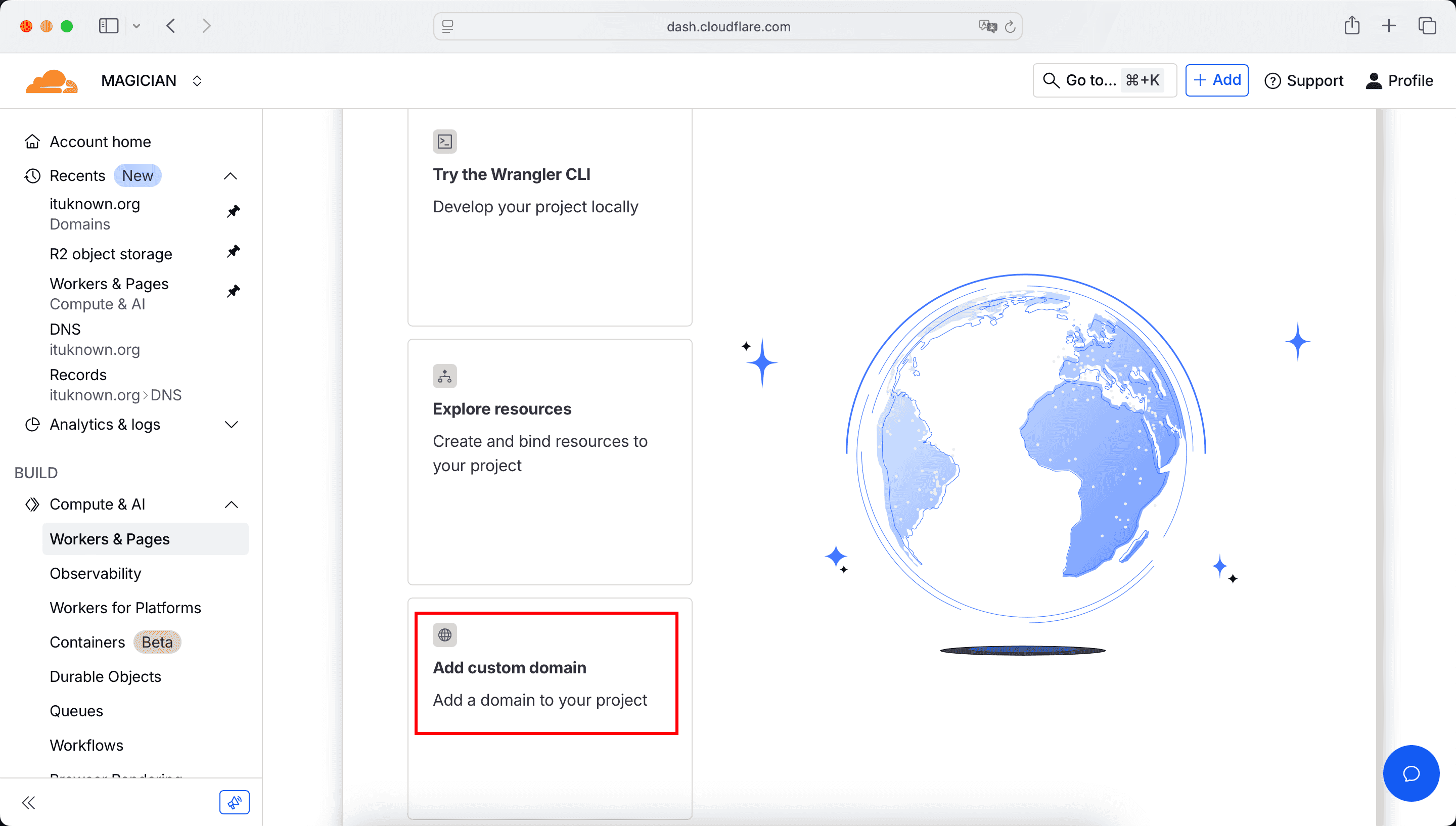
Task: Open the Profile menu
Action: (1399, 80)
